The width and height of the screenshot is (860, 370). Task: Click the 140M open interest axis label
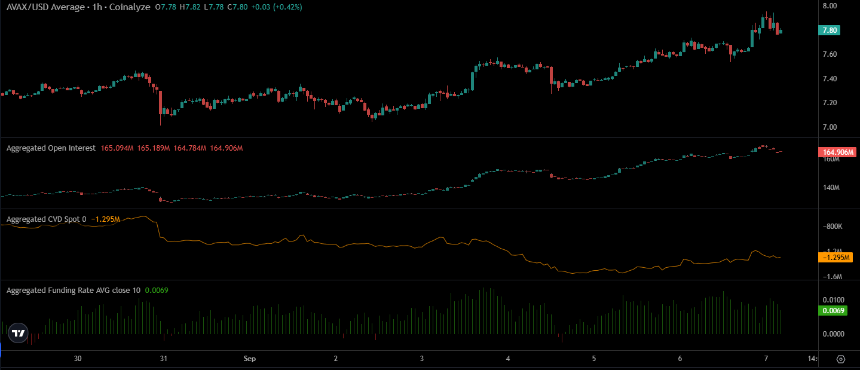click(831, 187)
